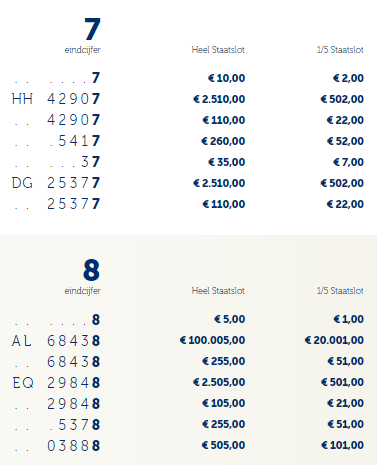Click the € 20.001,00 prize amount
377x465 pixels.
(334, 340)
